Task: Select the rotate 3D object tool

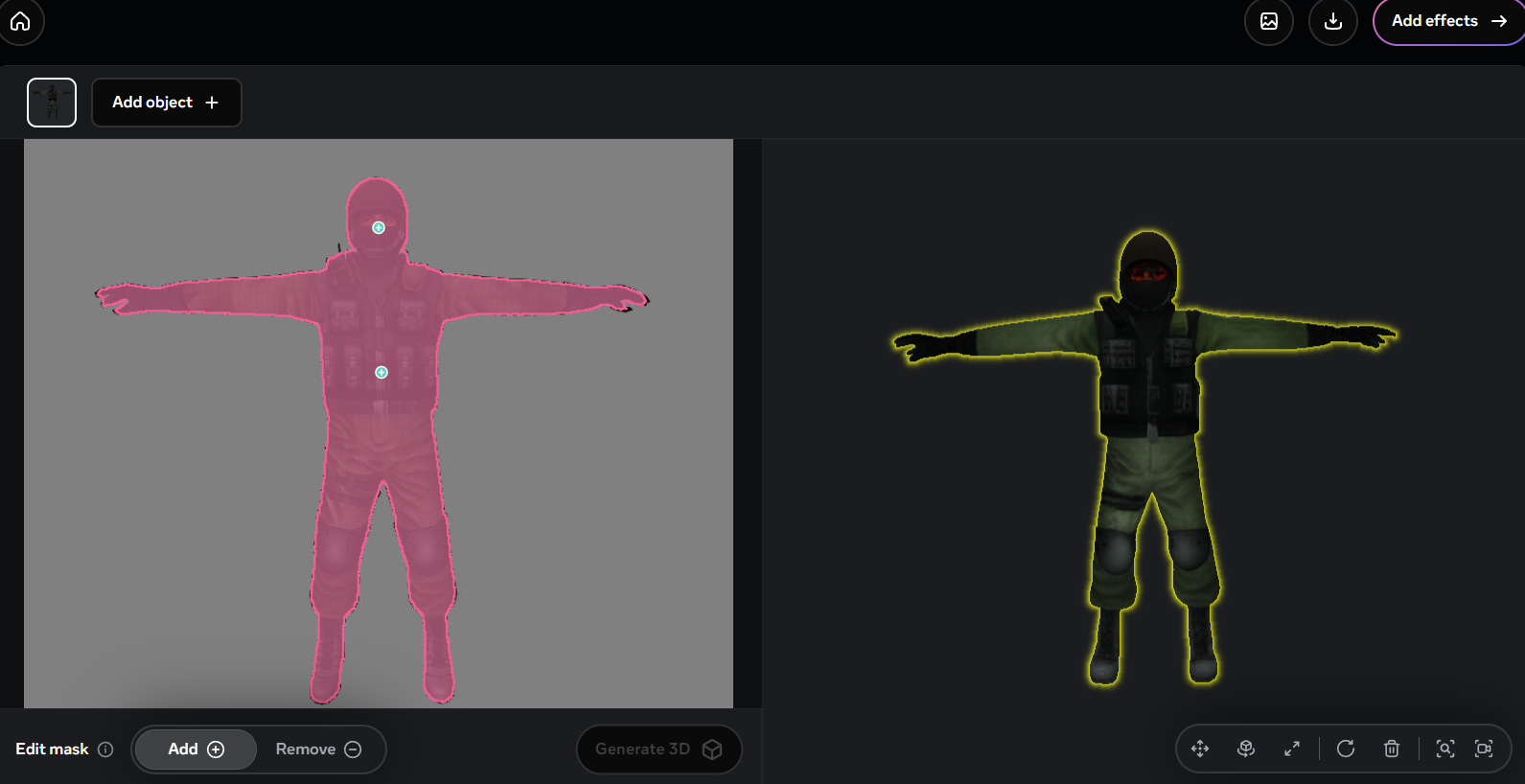Action: pos(1246,749)
